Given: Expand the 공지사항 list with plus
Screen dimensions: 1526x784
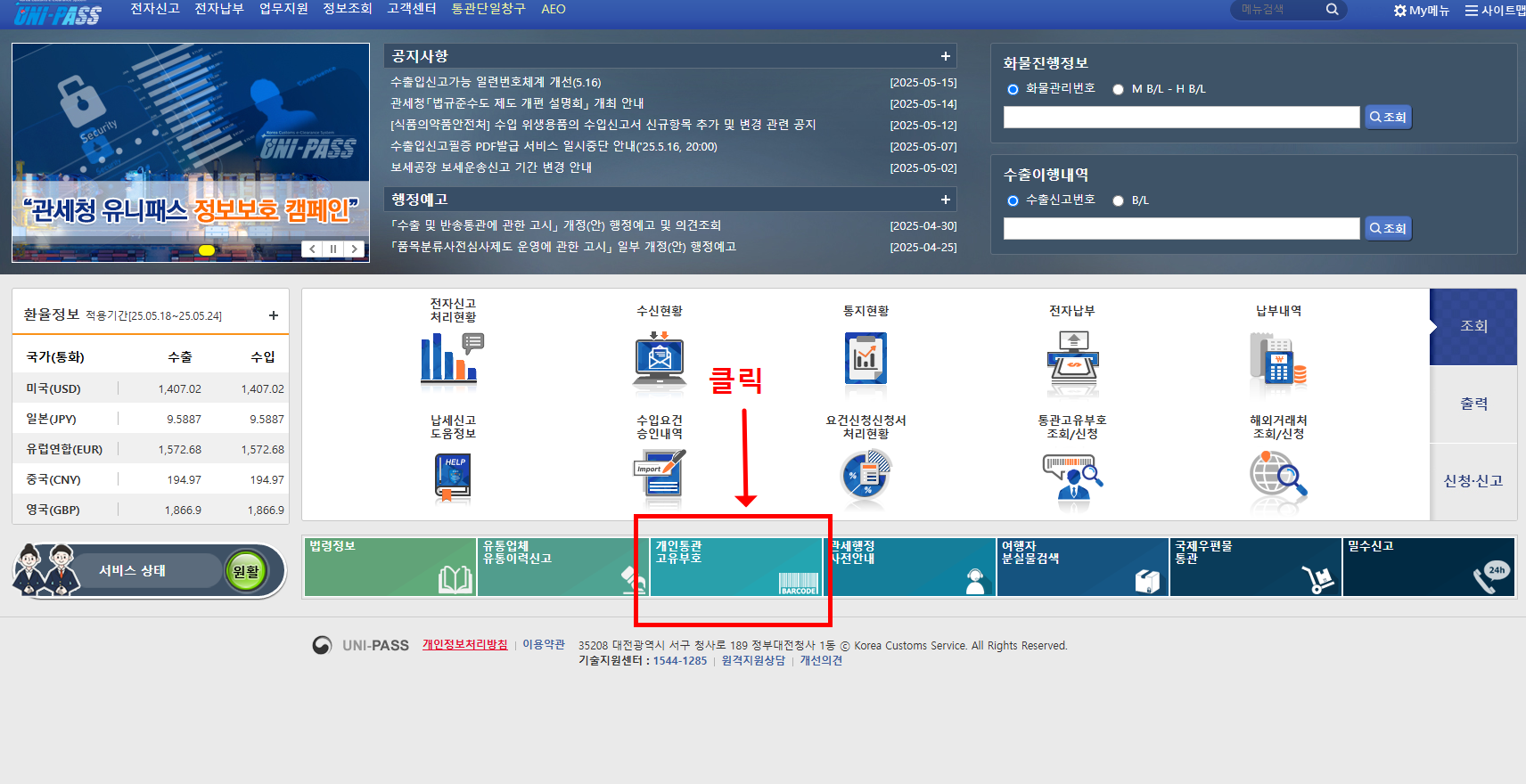Looking at the screenshot, I should click(945, 56).
